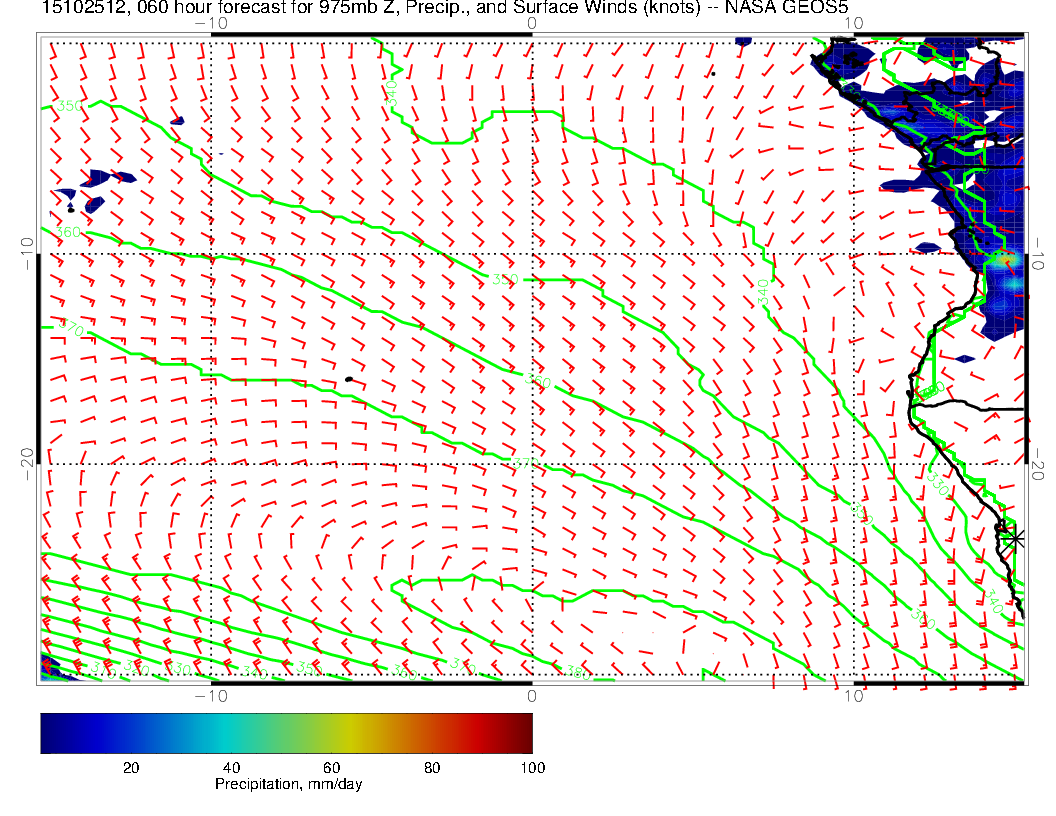Screen dimensions: 1056x816
Task: Click the 'Precipitation, mm/day' legend label
Action: 288,785
